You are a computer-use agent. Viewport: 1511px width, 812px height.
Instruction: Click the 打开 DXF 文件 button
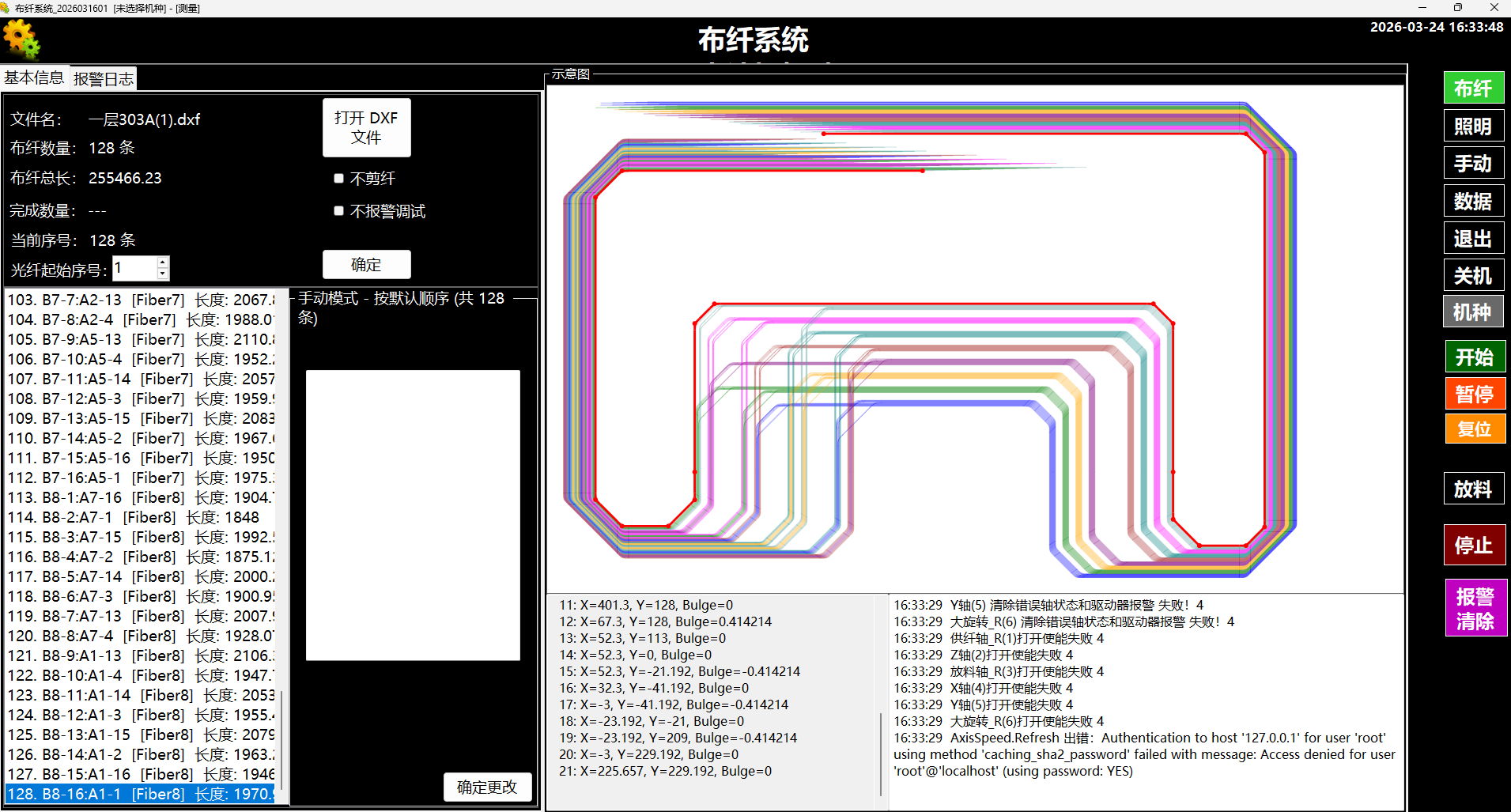(x=366, y=128)
